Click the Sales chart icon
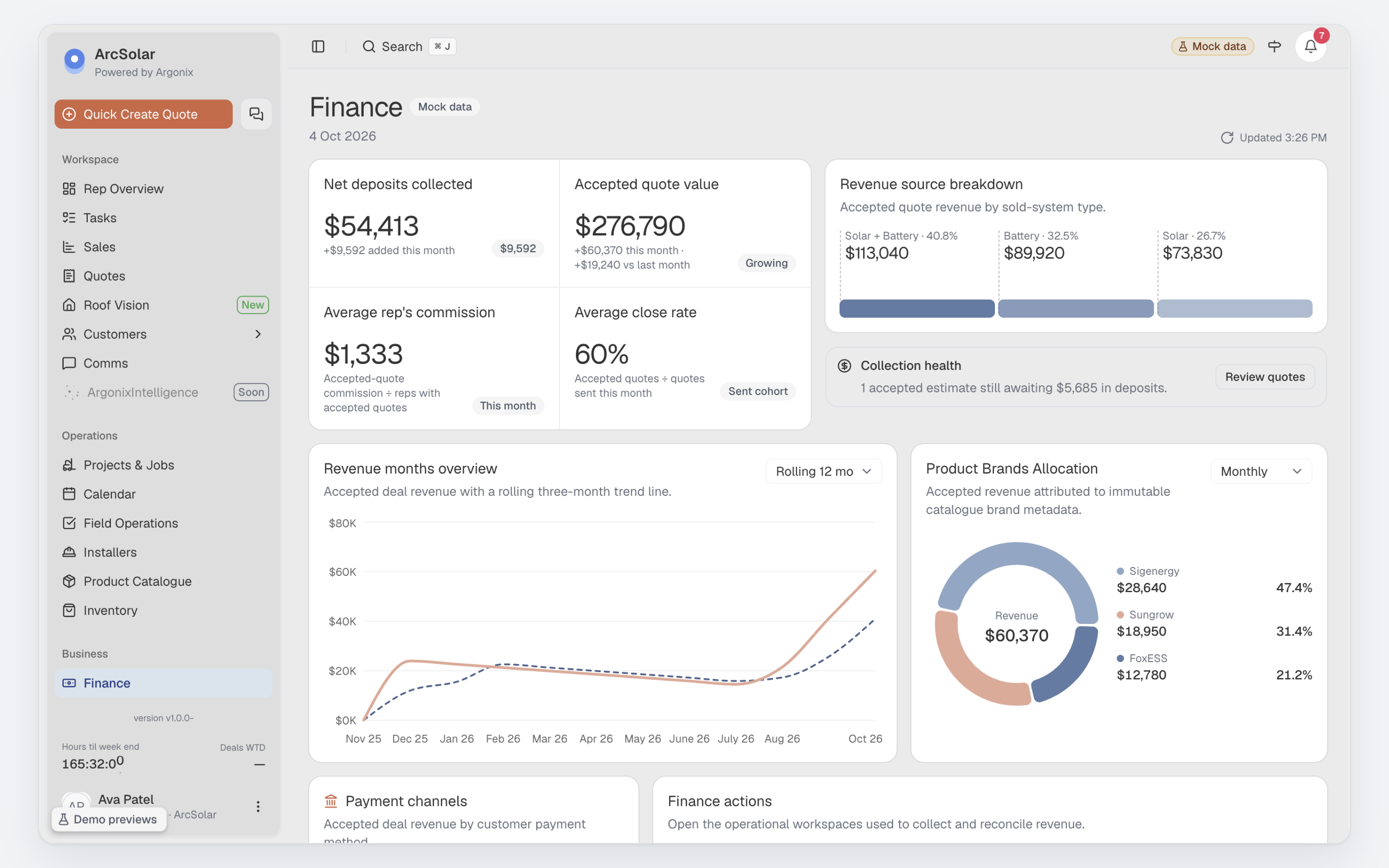This screenshot has width=1389, height=868. [69, 247]
